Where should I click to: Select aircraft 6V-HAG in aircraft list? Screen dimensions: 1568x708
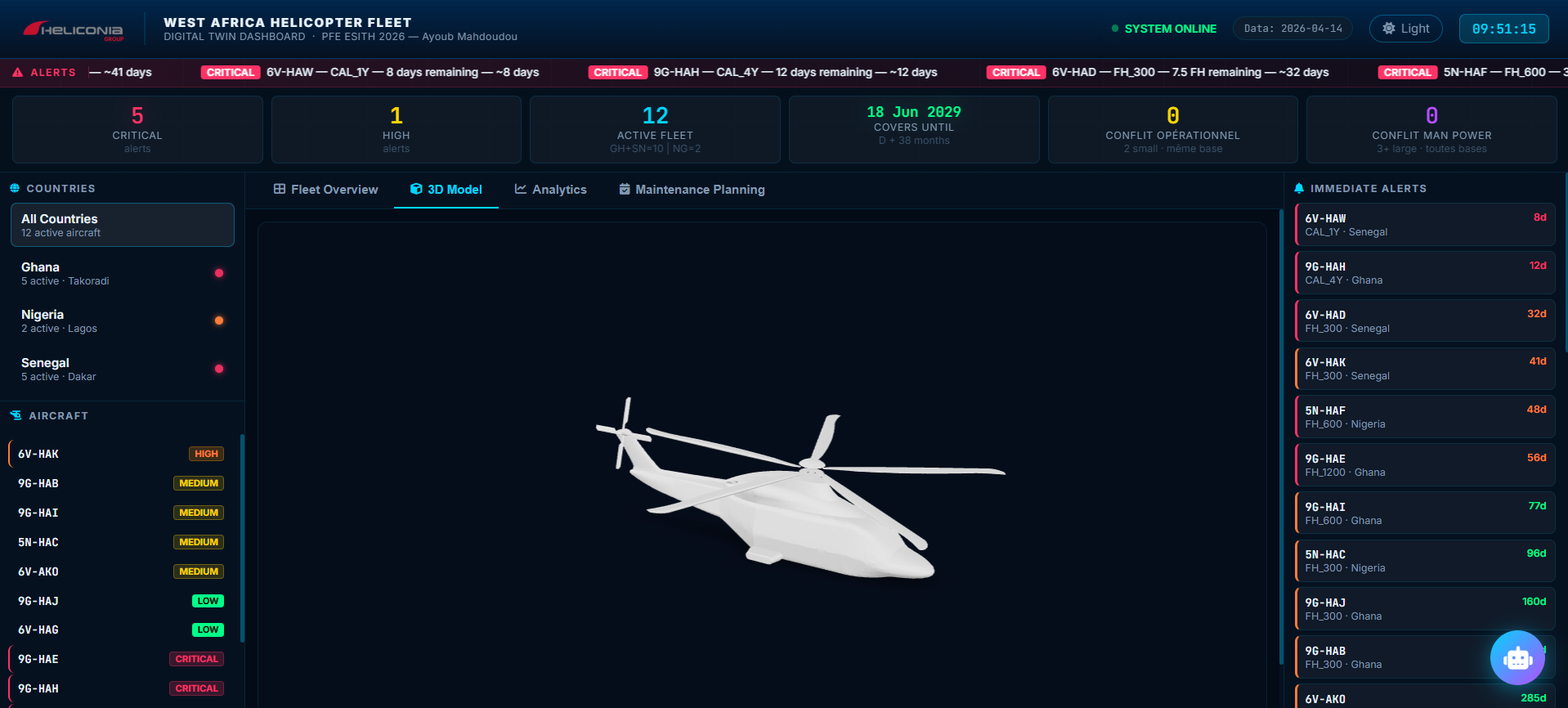[119, 630]
